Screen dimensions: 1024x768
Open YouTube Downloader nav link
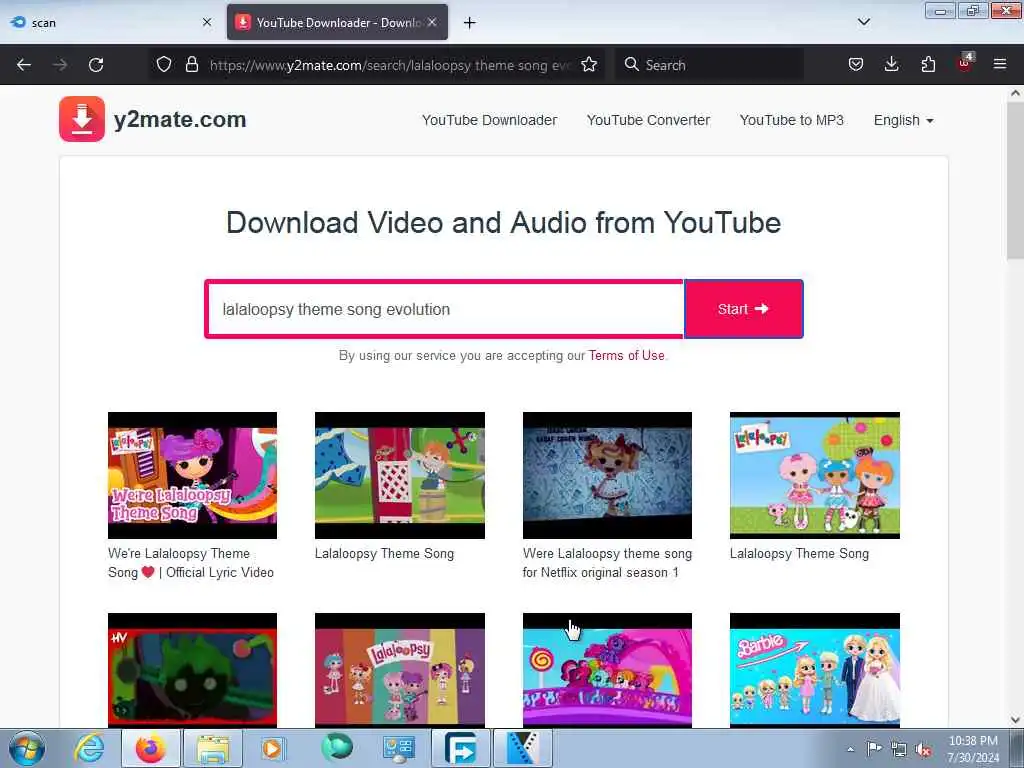[489, 120]
